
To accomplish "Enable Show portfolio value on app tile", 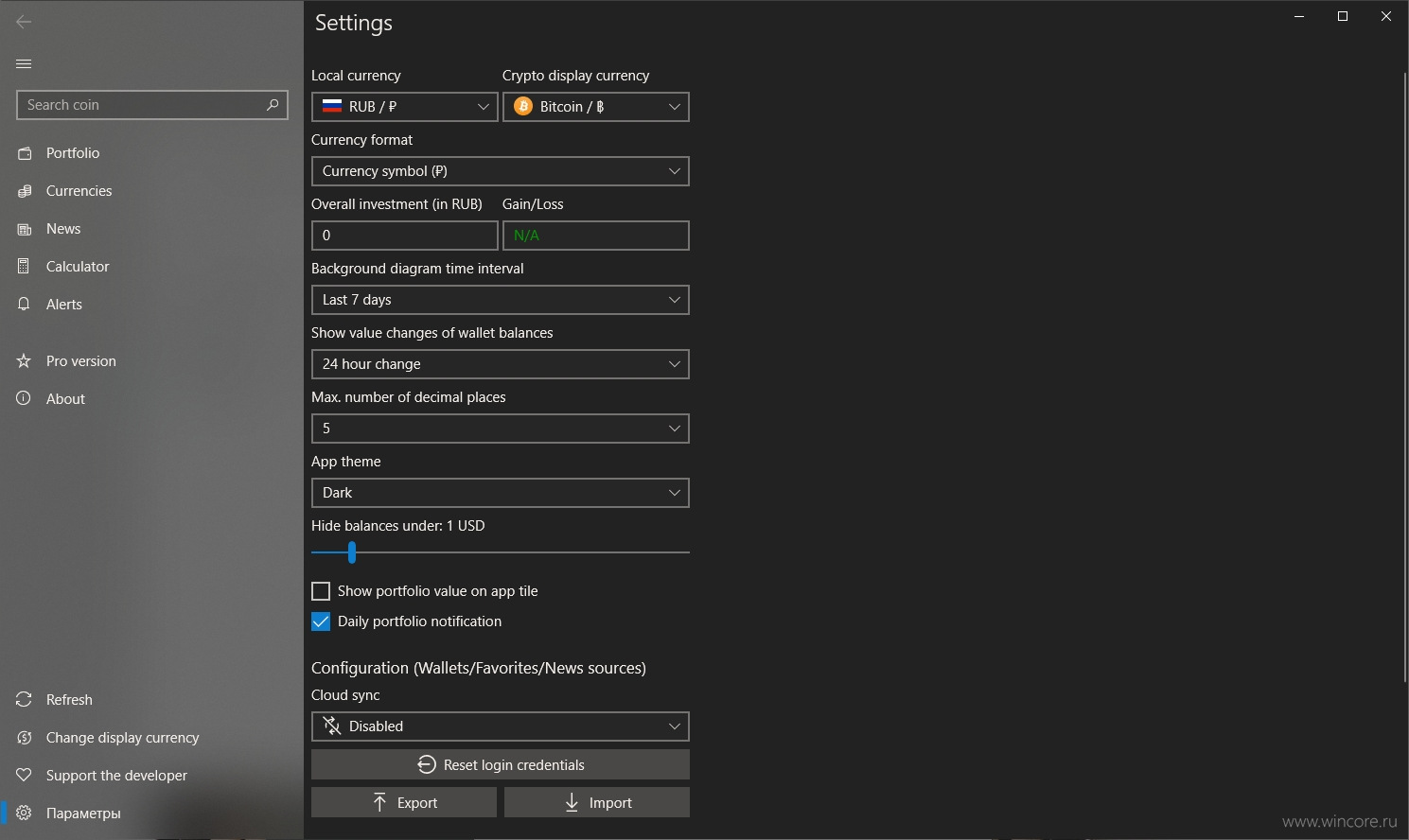I will click(x=321, y=591).
